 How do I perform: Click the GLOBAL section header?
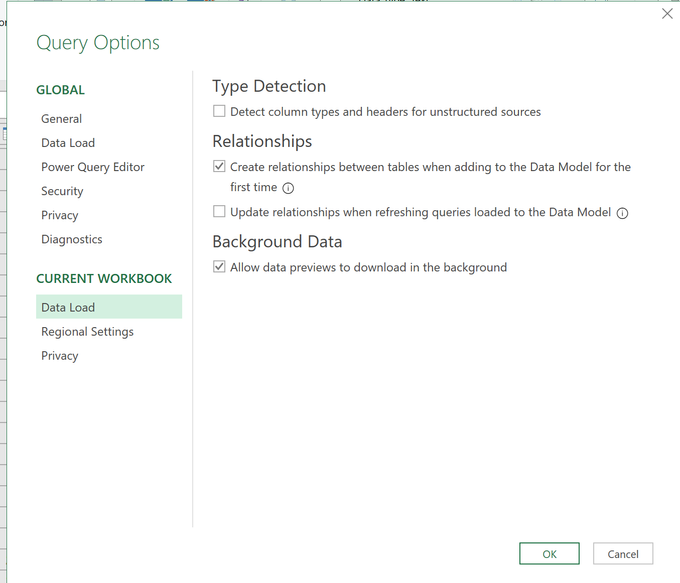coord(60,90)
